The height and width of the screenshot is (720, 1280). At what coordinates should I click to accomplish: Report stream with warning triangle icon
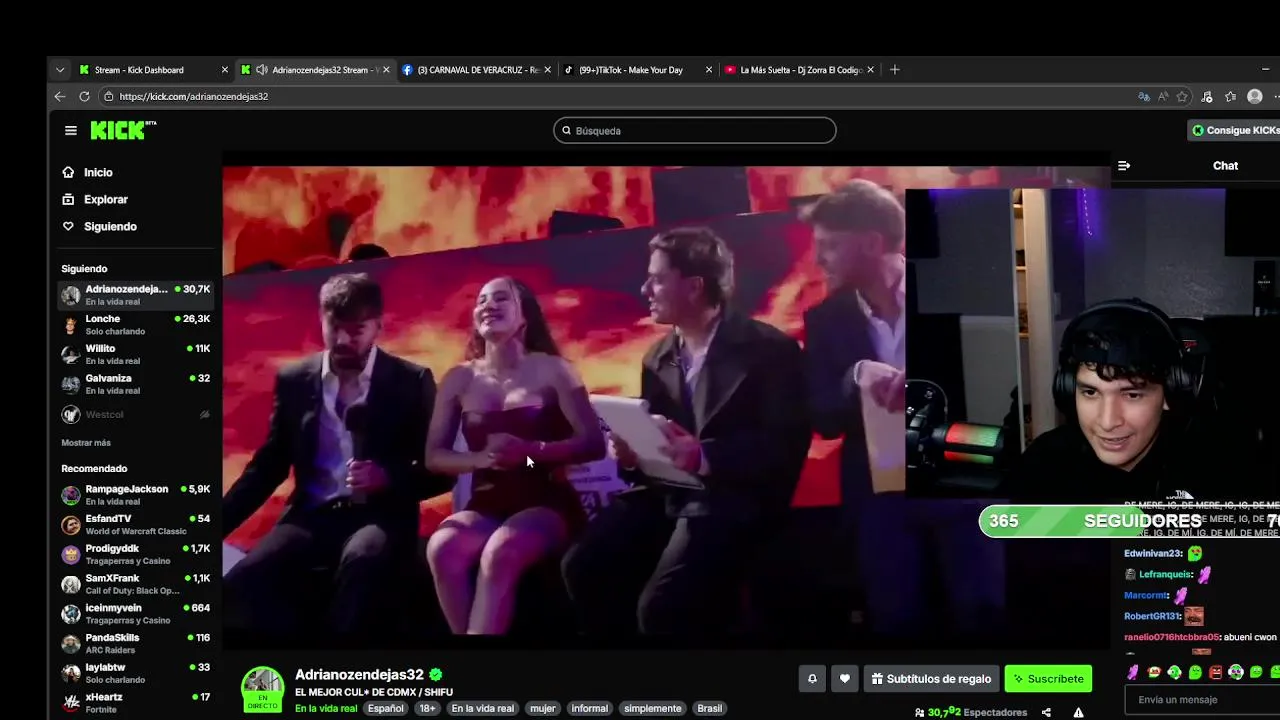1078,713
